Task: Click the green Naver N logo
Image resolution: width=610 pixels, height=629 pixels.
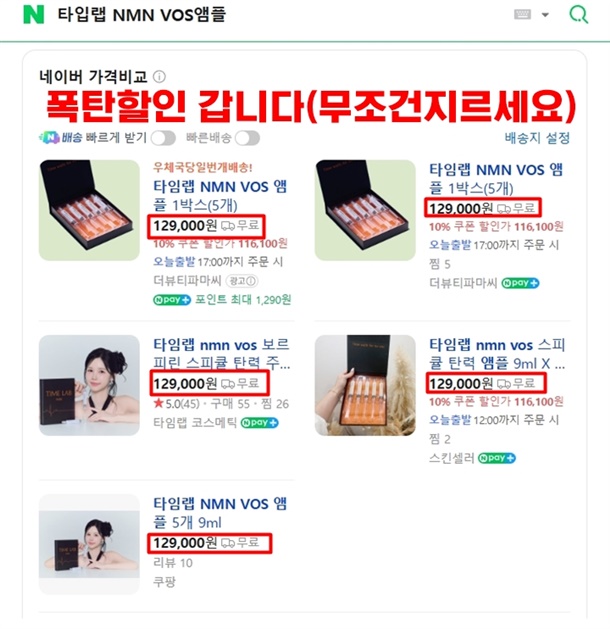Action: coord(34,14)
